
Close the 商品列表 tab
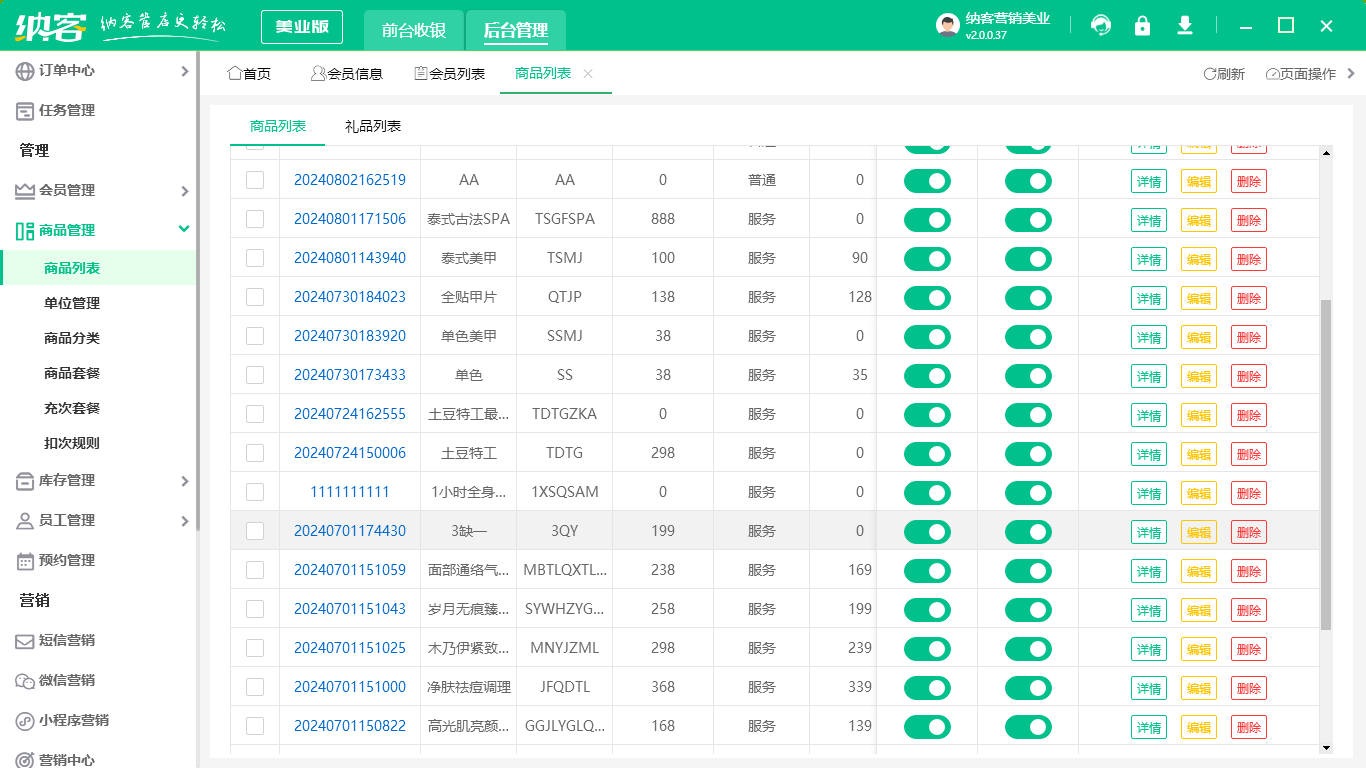tap(588, 74)
